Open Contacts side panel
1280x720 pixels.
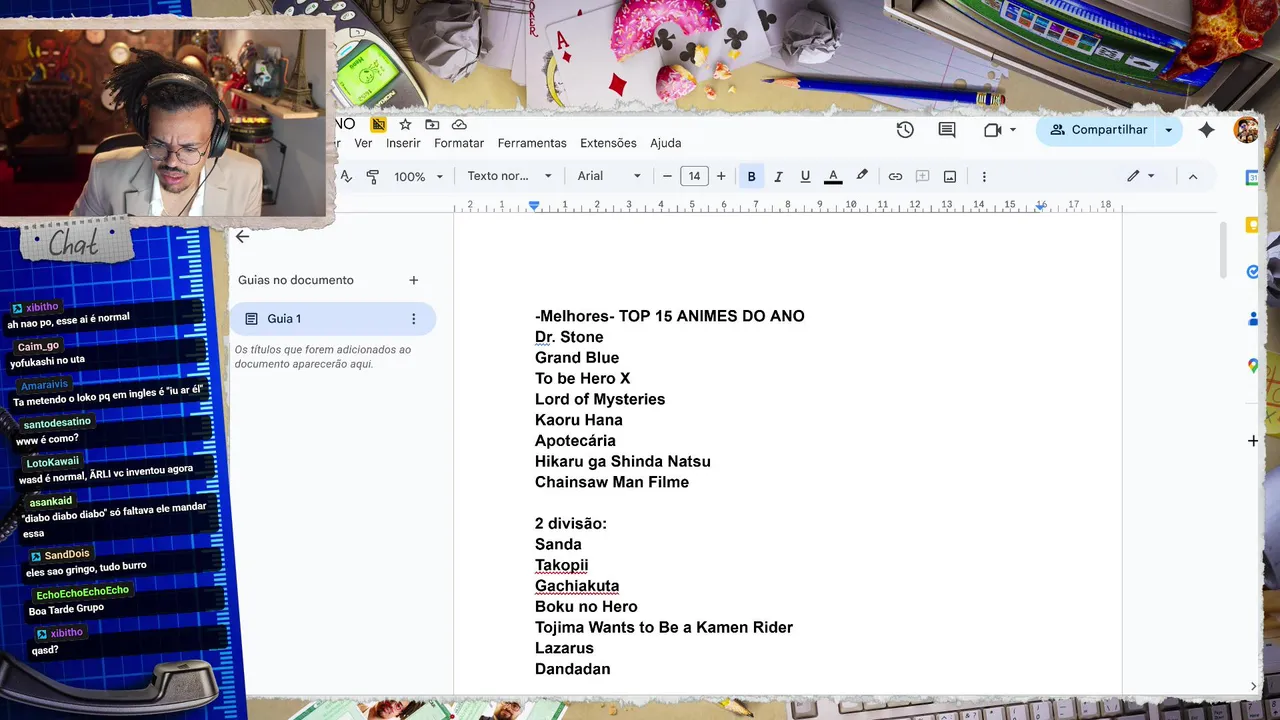1252,319
